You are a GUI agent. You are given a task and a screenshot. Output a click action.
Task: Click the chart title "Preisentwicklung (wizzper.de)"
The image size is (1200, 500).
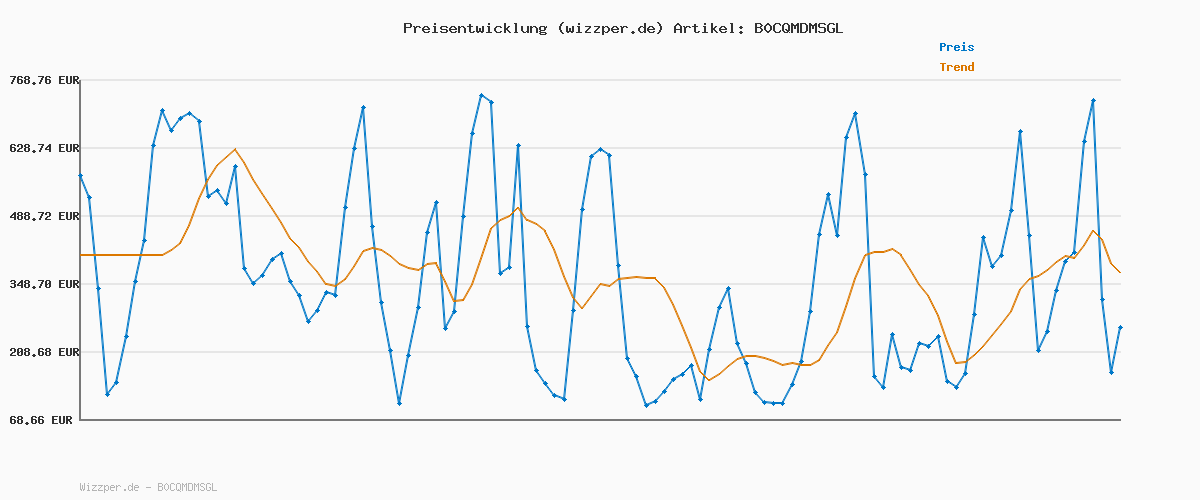click(533, 28)
